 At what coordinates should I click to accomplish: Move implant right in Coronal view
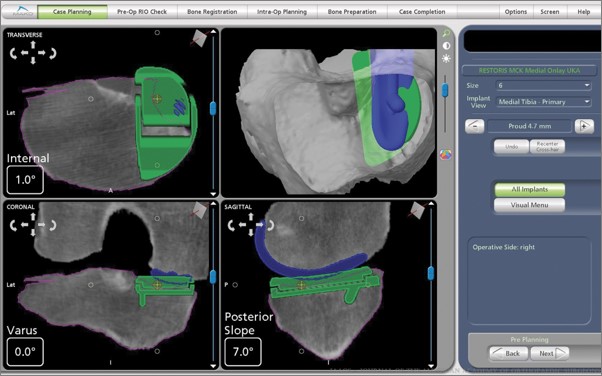[41, 225]
